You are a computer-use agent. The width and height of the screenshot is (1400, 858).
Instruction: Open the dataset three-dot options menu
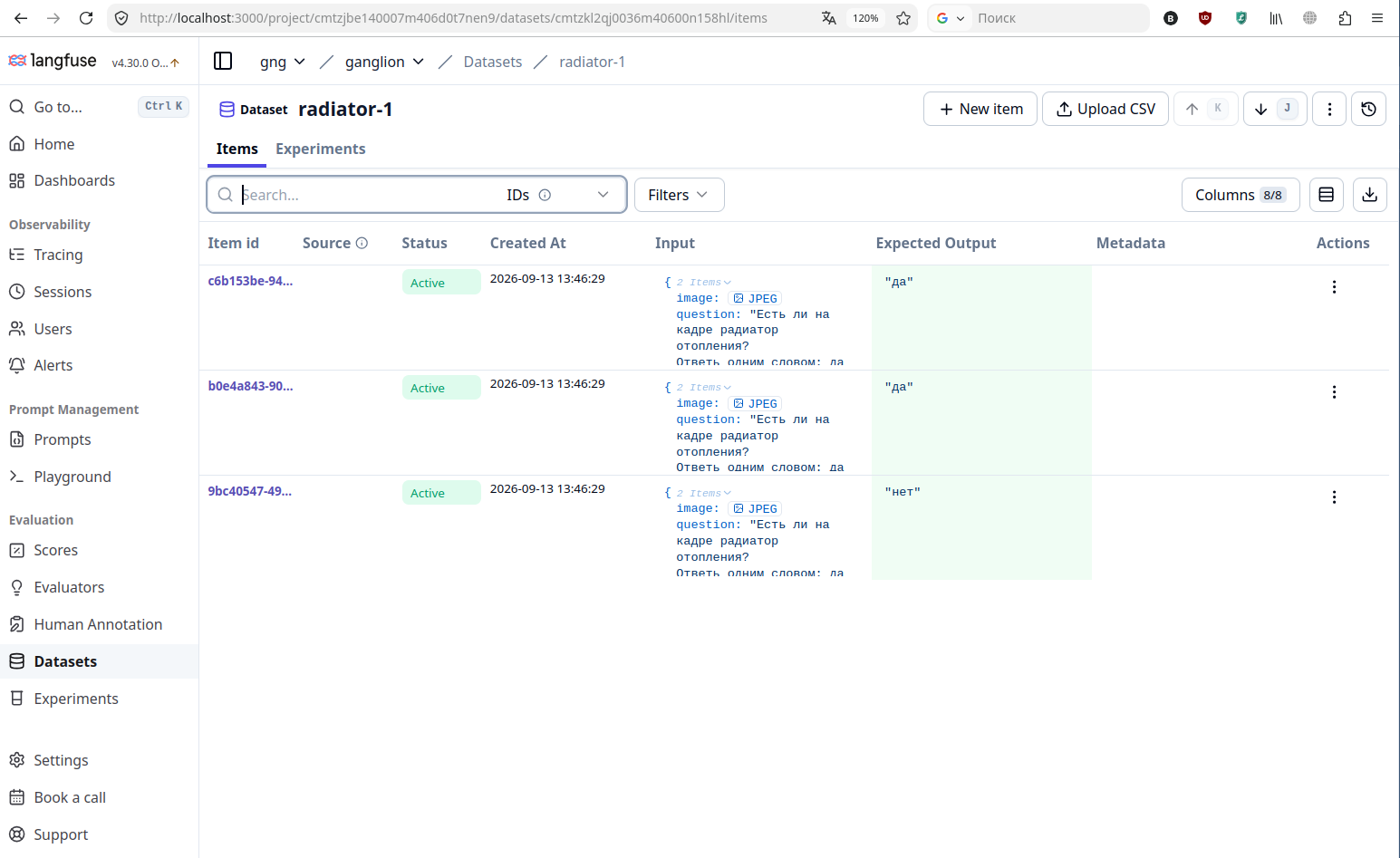pyautogui.click(x=1329, y=109)
